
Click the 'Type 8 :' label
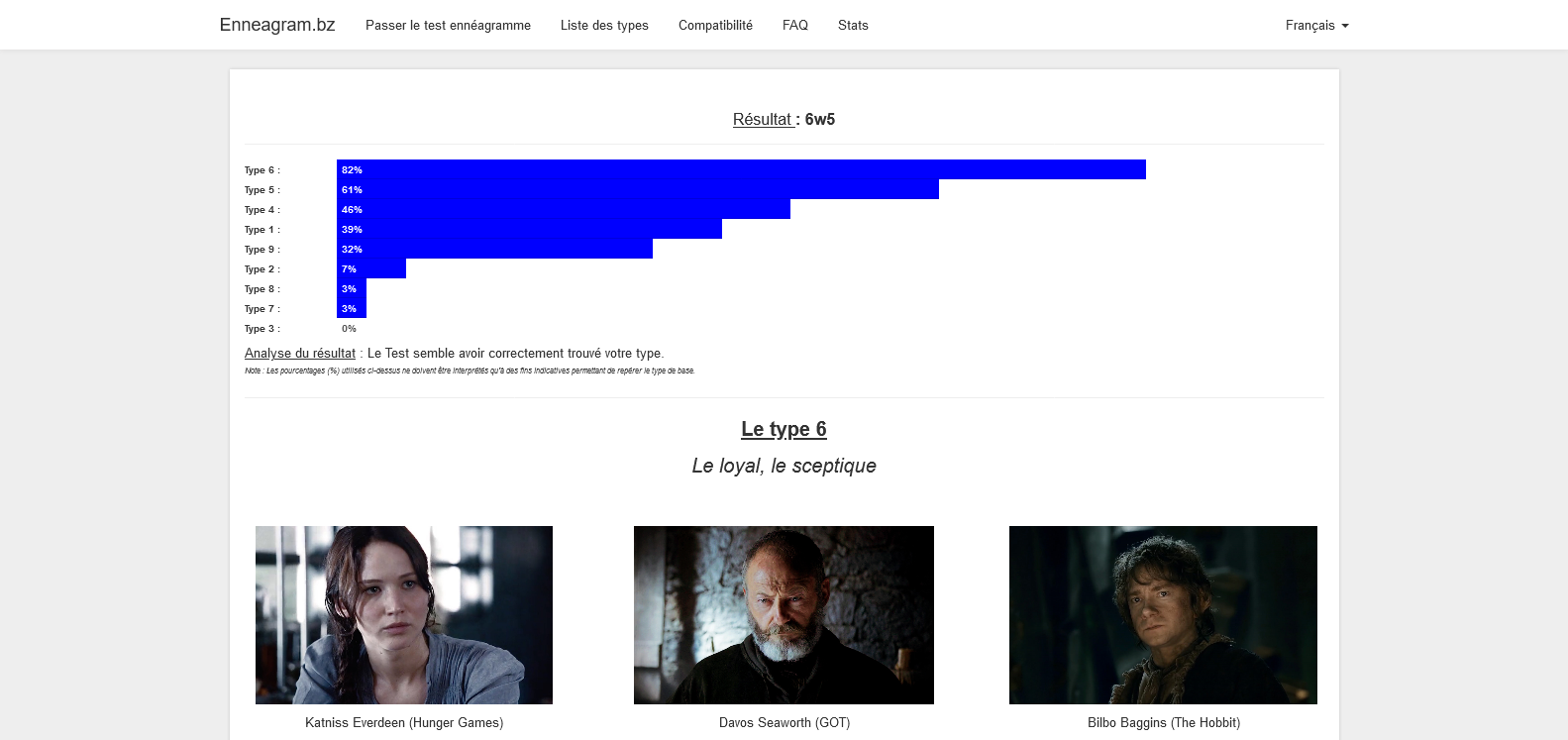pyautogui.click(x=262, y=289)
